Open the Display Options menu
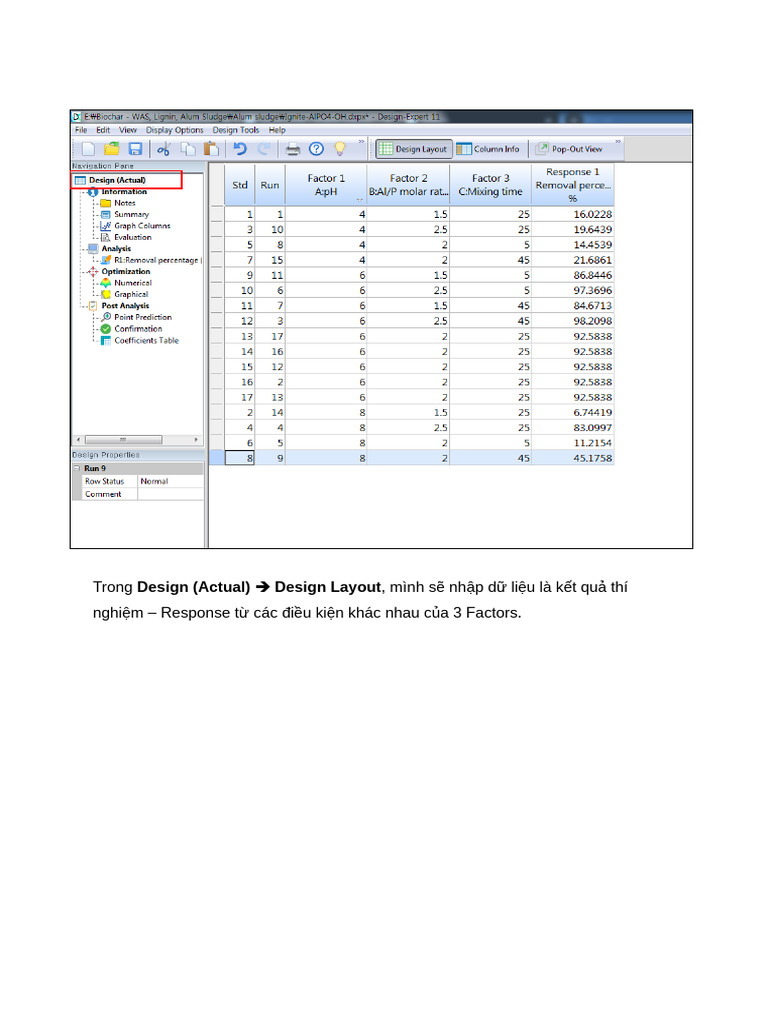The height and width of the screenshot is (1024, 768). click(x=174, y=130)
